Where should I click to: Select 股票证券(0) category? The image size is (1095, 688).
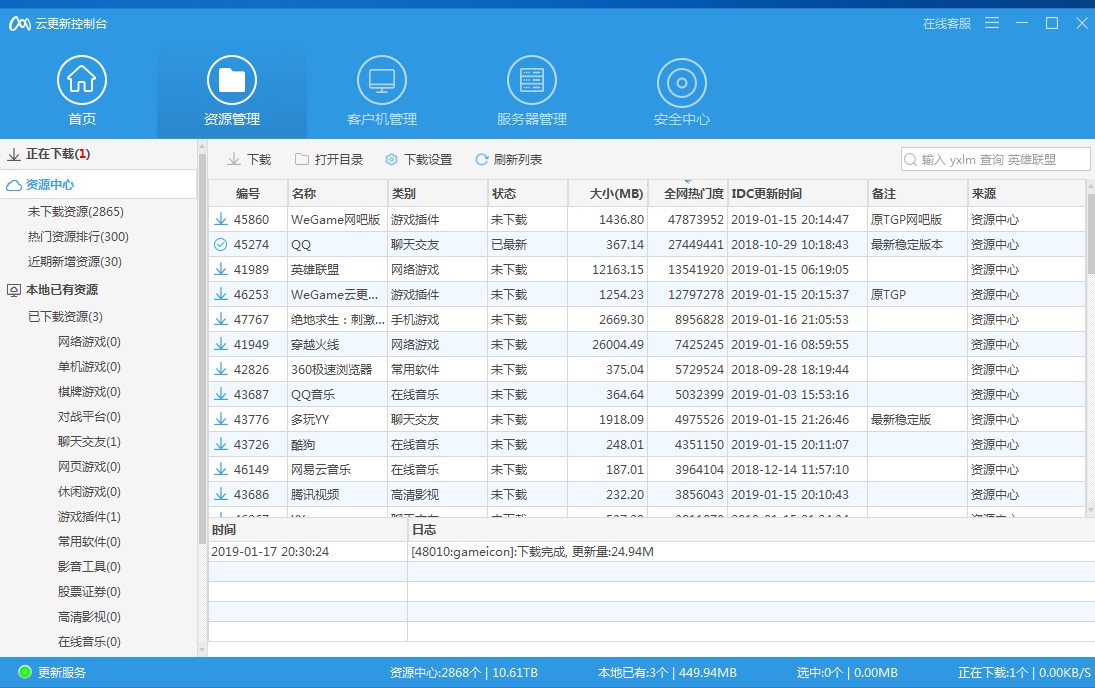point(89,592)
